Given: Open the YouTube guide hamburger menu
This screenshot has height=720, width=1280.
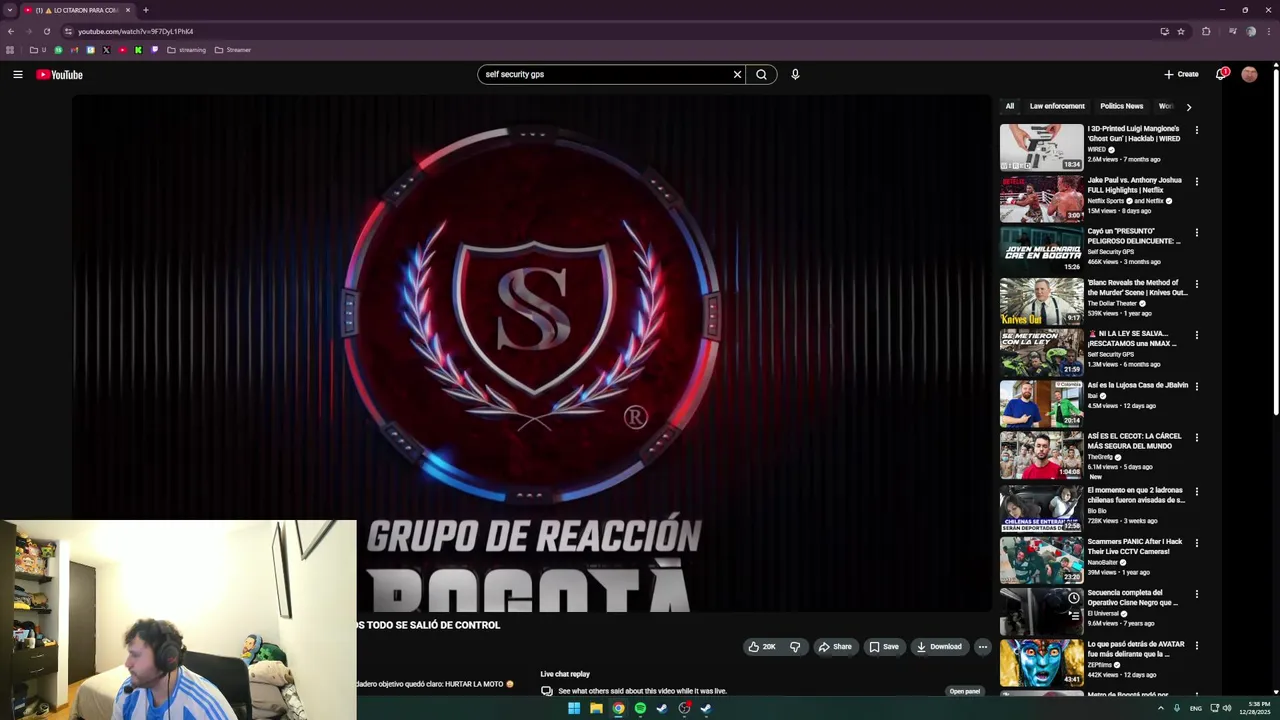Looking at the screenshot, I should click(18, 74).
